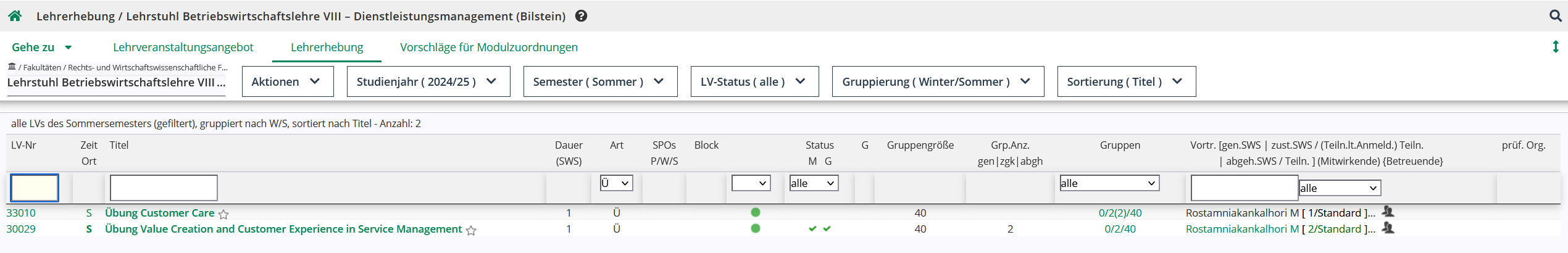Click the person icon in row 30029
The height and width of the screenshot is (253, 1568).
point(1388,228)
